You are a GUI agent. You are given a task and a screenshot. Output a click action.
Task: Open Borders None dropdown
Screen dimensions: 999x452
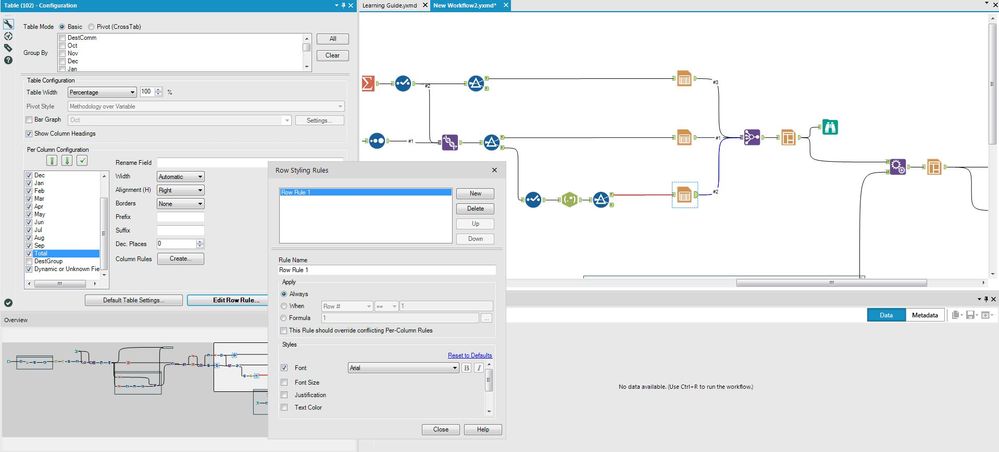[x=180, y=204]
